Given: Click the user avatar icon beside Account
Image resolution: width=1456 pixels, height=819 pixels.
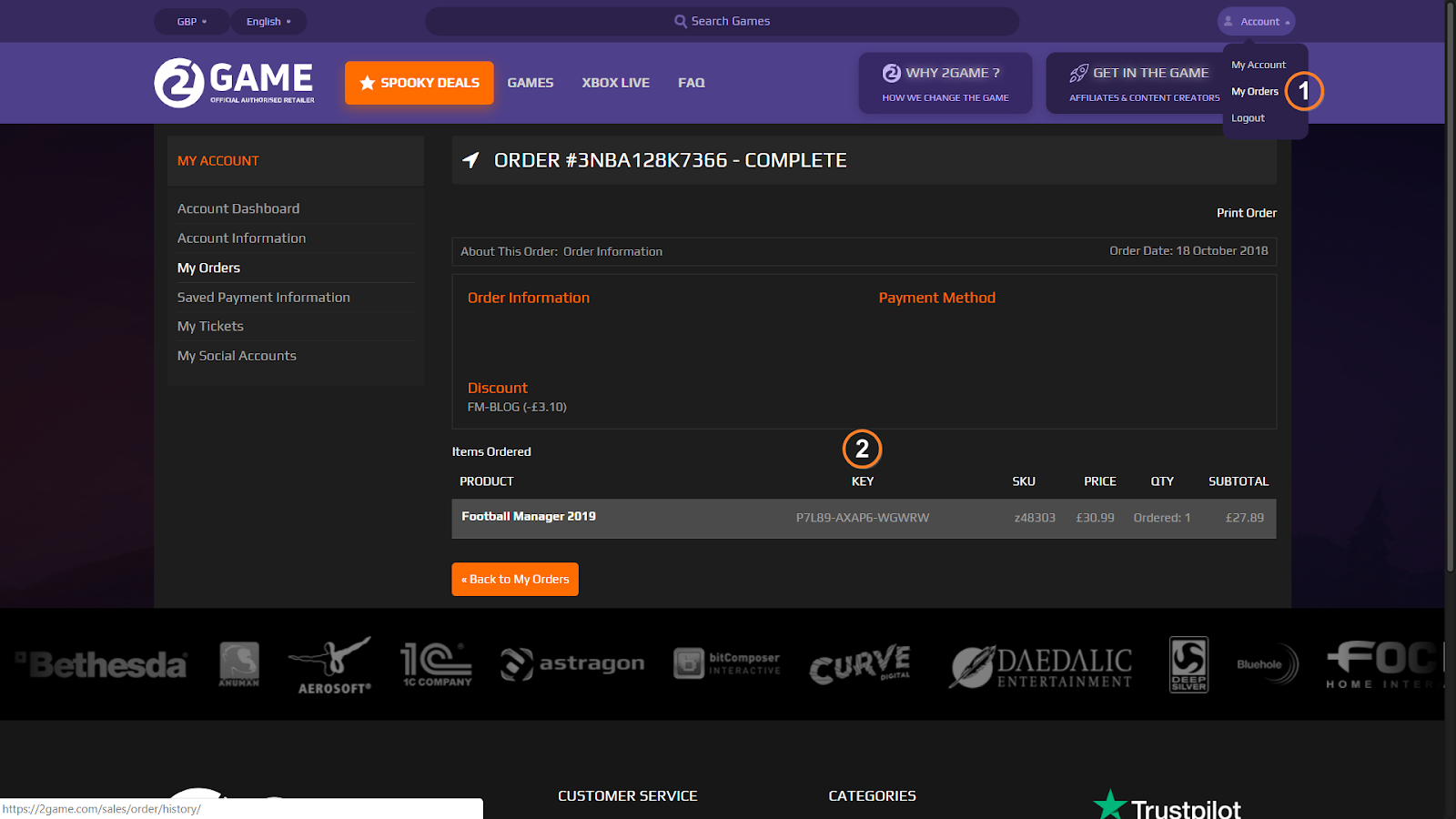Looking at the screenshot, I should pos(1228,21).
